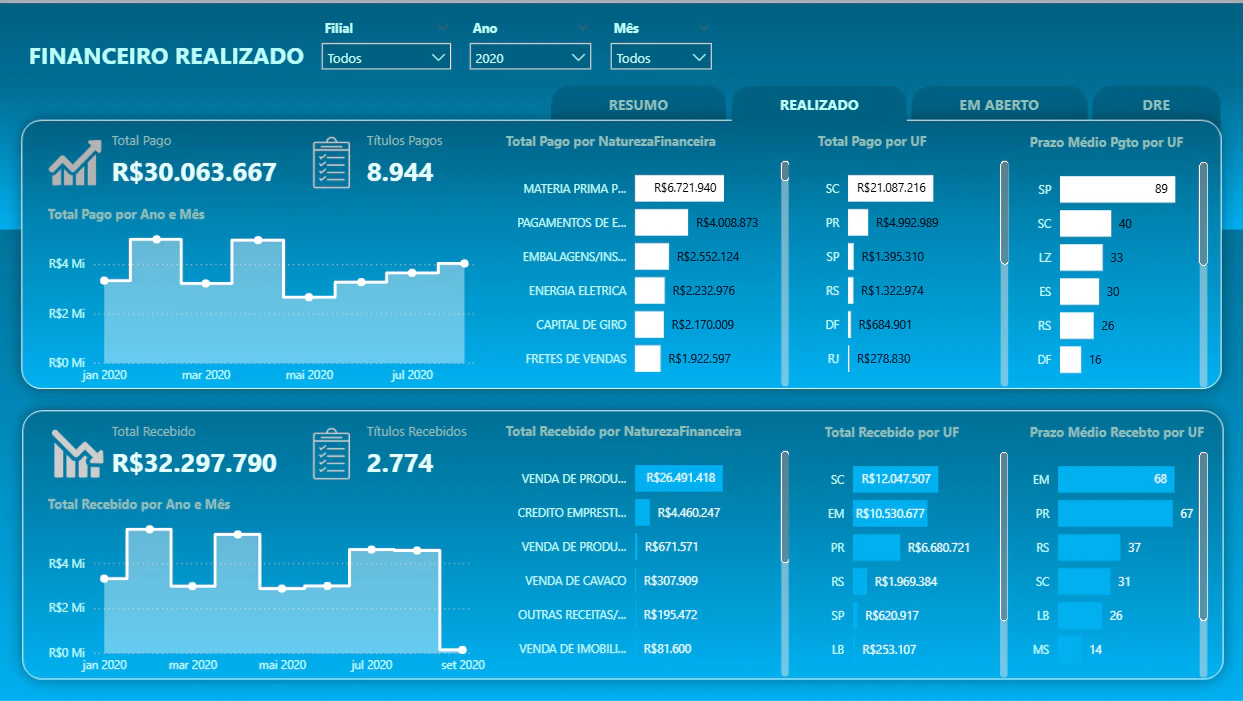Select the DF bar with value 16
The height and width of the screenshot is (701, 1243).
pos(1070,359)
